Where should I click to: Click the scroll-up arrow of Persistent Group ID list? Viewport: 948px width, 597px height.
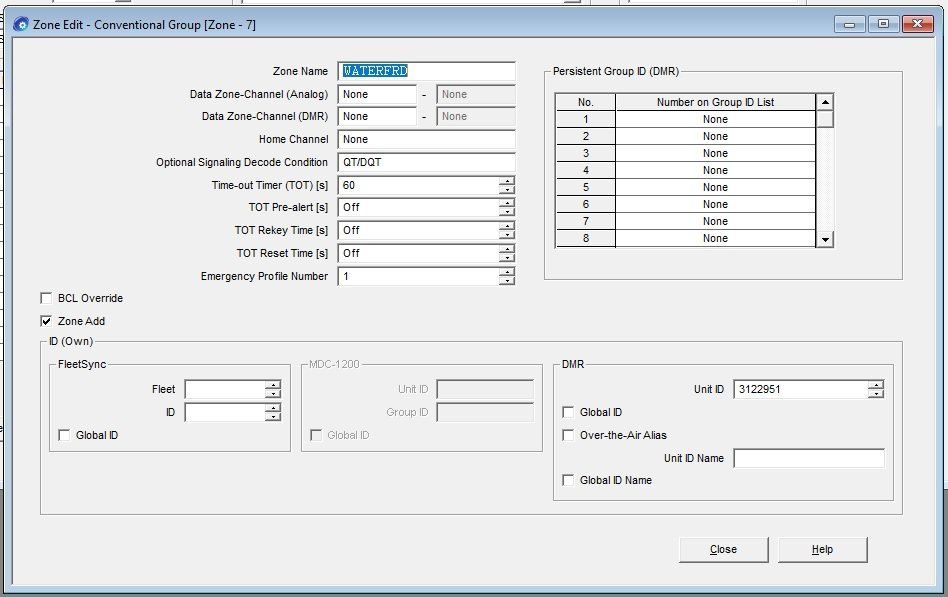pyautogui.click(x=825, y=102)
